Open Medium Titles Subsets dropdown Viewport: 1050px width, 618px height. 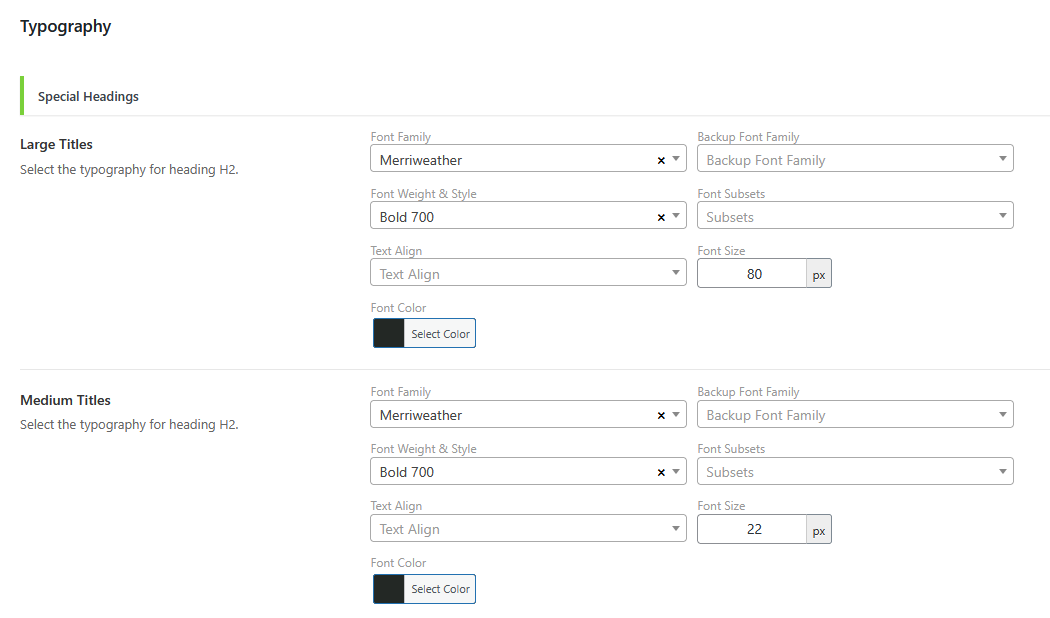(x=855, y=471)
